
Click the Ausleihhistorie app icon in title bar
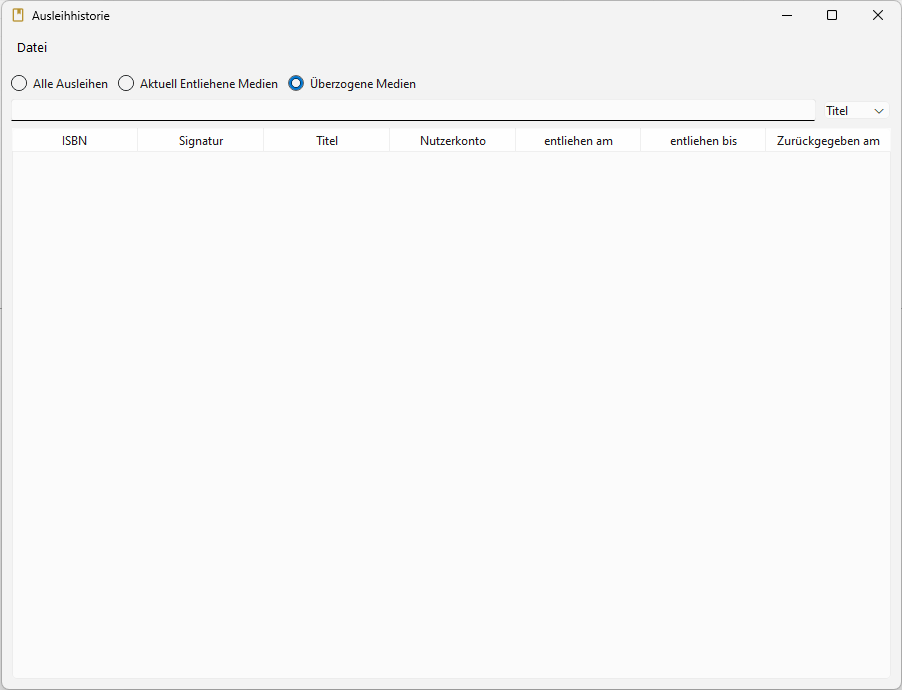pos(18,16)
